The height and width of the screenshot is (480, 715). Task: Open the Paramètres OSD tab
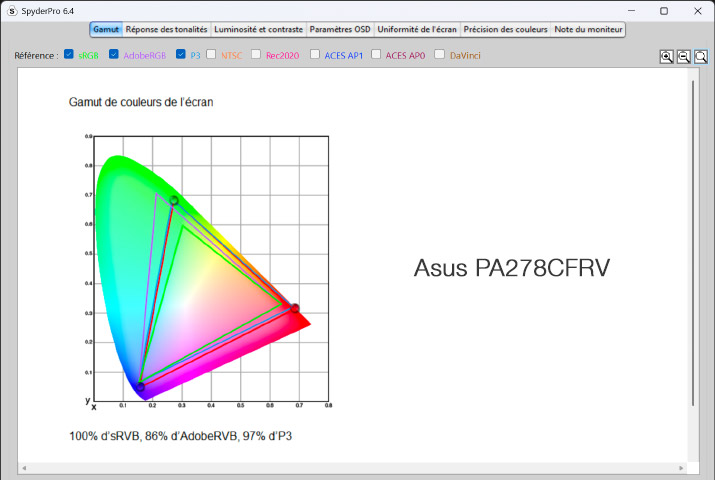pyautogui.click(x=340, y=29)
